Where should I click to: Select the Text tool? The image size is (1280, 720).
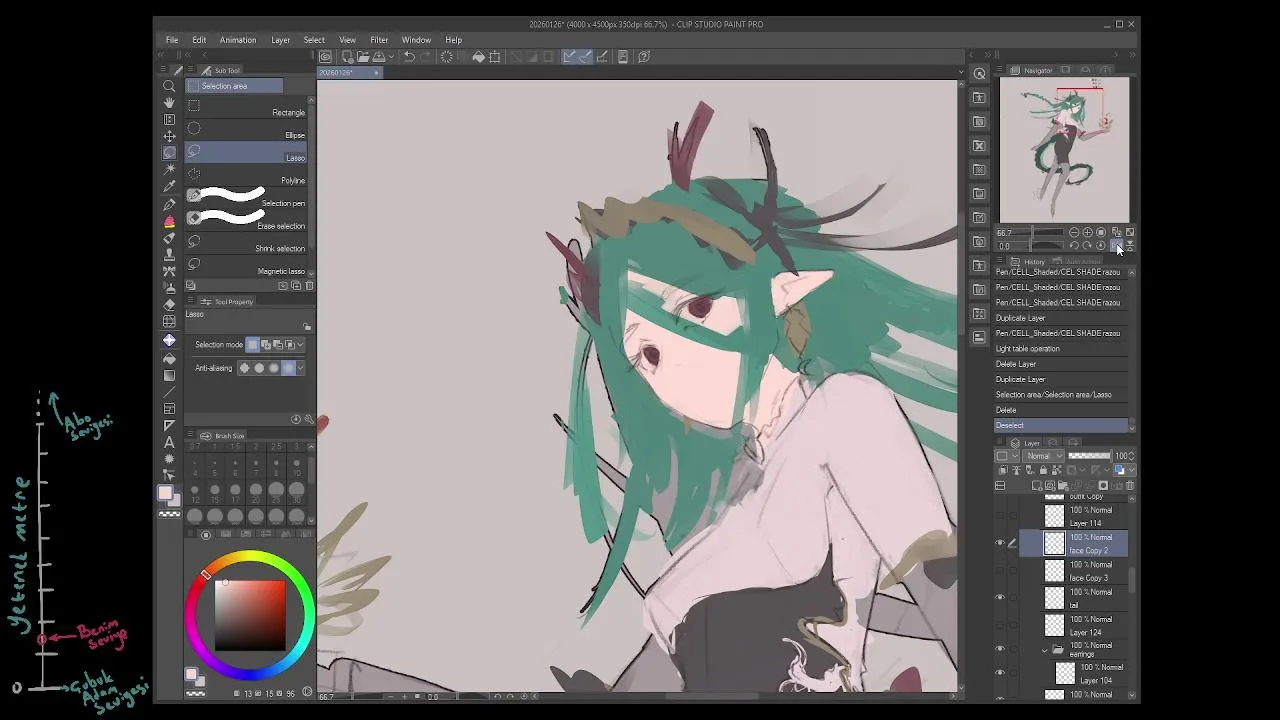coord(169,442)
